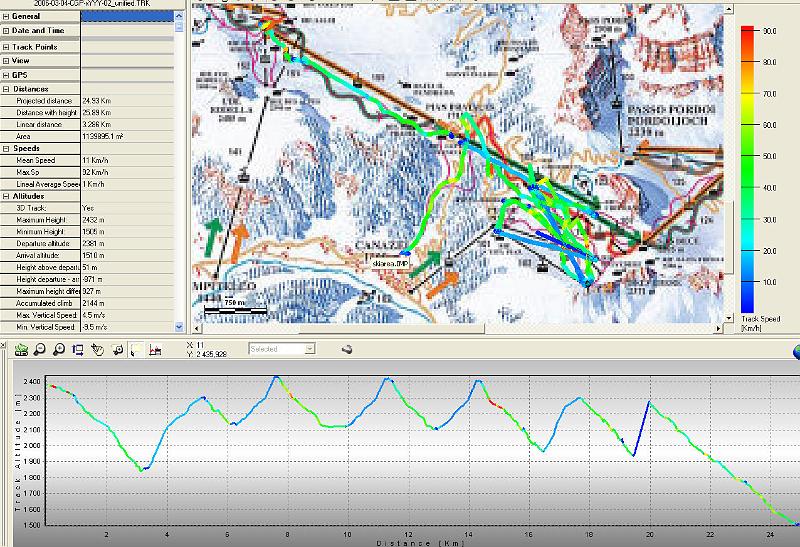The image size is (800, 547).
Task: Click the 750 m map scale bar
Action: tap(235, 306)
